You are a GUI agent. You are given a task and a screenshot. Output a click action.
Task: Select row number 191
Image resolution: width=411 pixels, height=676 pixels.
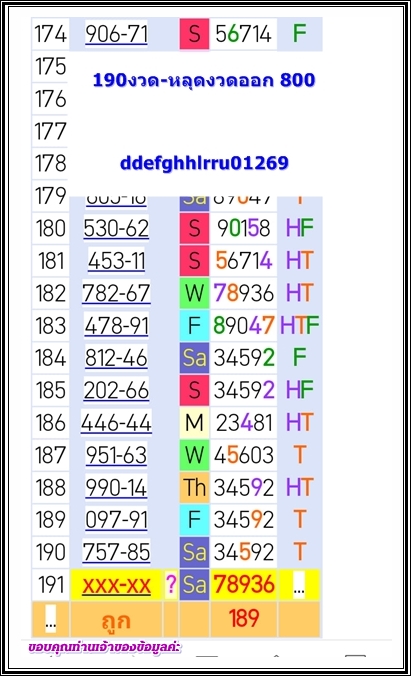pos(50,585)
